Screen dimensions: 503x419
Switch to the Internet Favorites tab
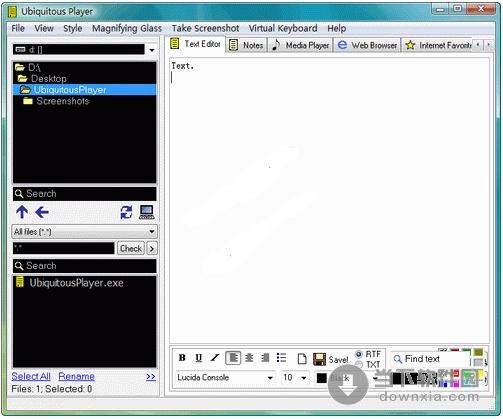point(438,45)
